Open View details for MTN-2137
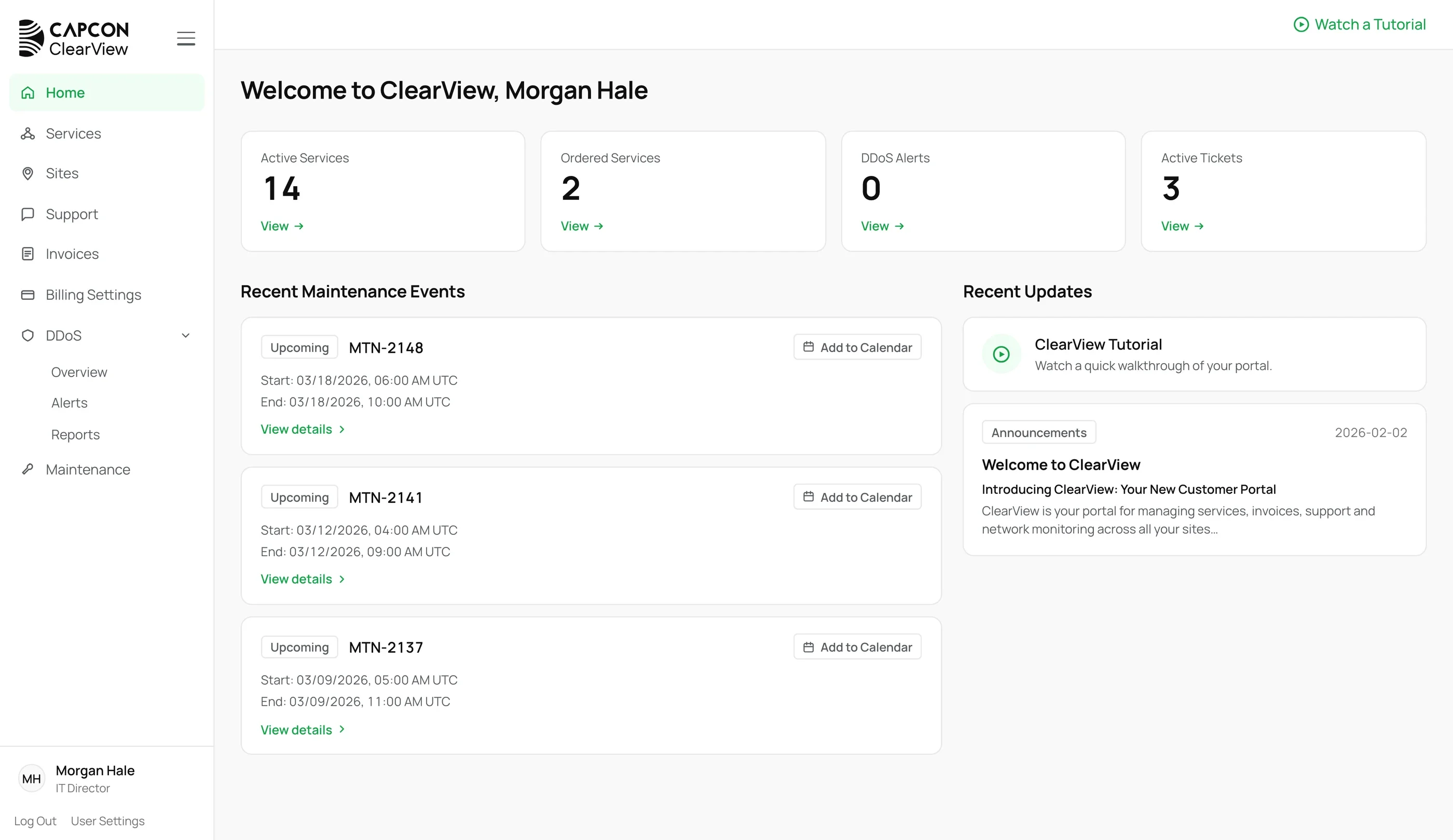The height and width of the screenshot is (840, 1453). (x=303, y=730)
